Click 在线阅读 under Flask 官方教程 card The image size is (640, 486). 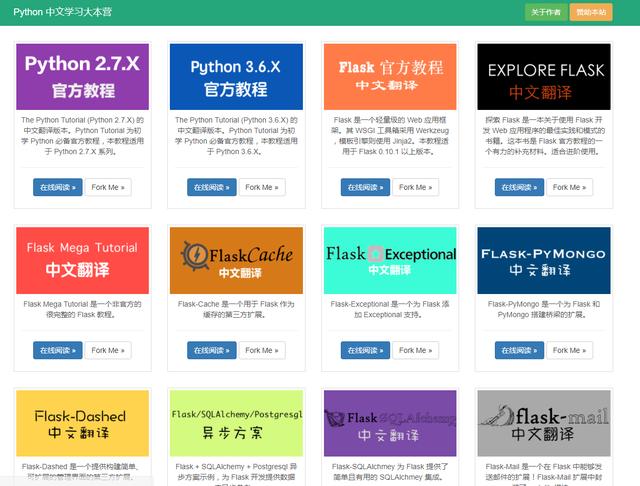[365, 187]
